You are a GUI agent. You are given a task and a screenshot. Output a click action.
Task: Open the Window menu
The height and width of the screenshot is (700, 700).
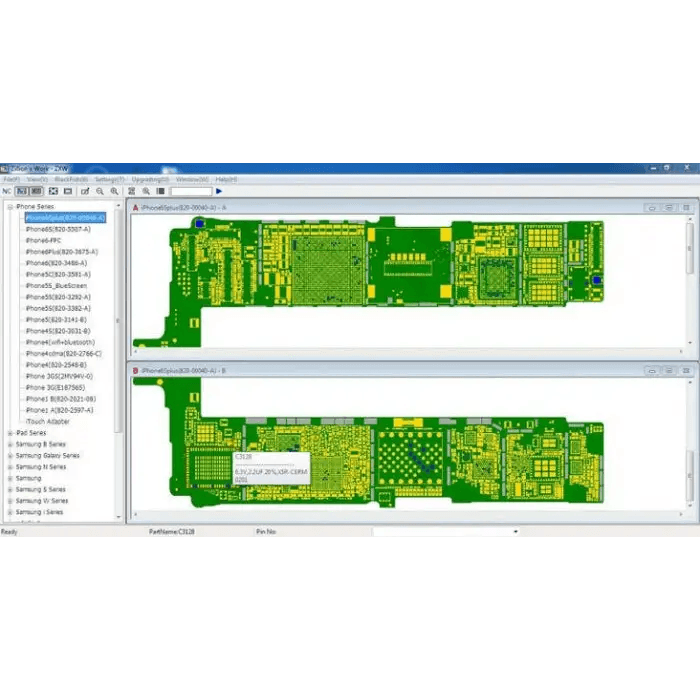click(x=190, y=179)
